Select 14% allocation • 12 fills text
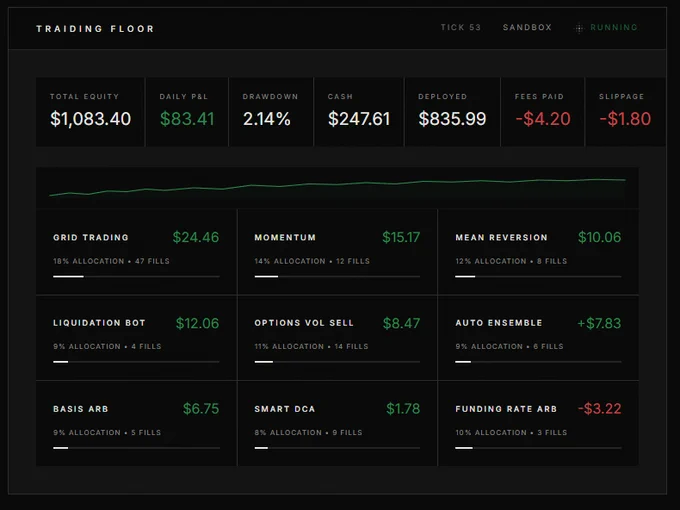Viewport: 680px width, 510px height. [312, 261]
